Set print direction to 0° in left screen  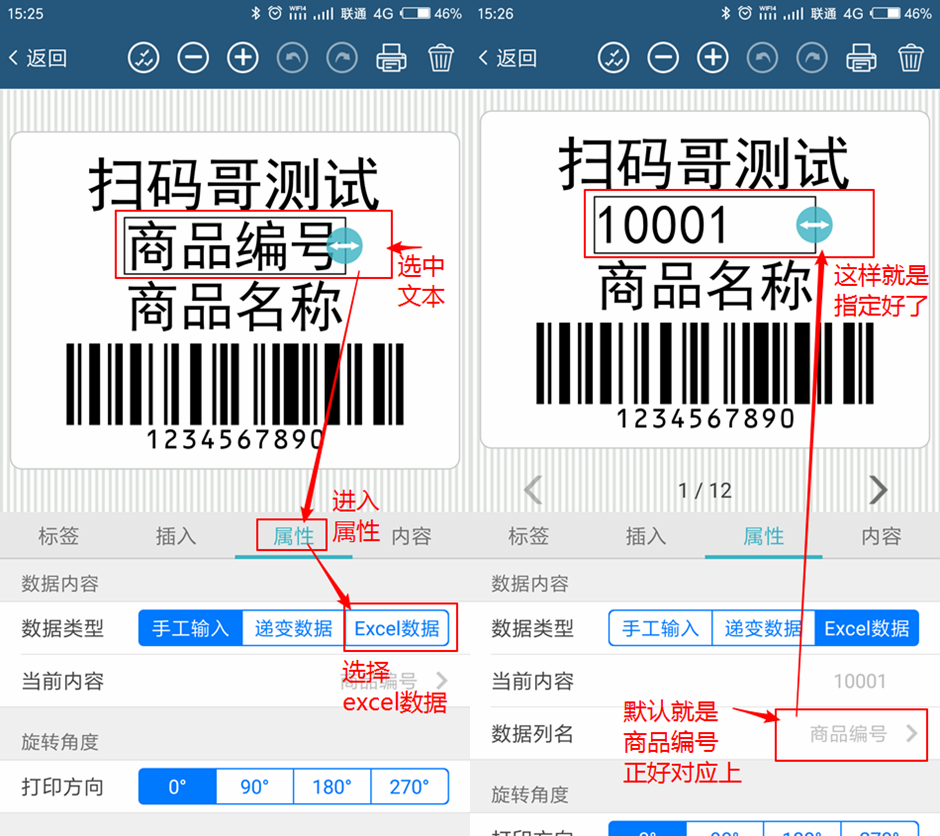(177, 786)
